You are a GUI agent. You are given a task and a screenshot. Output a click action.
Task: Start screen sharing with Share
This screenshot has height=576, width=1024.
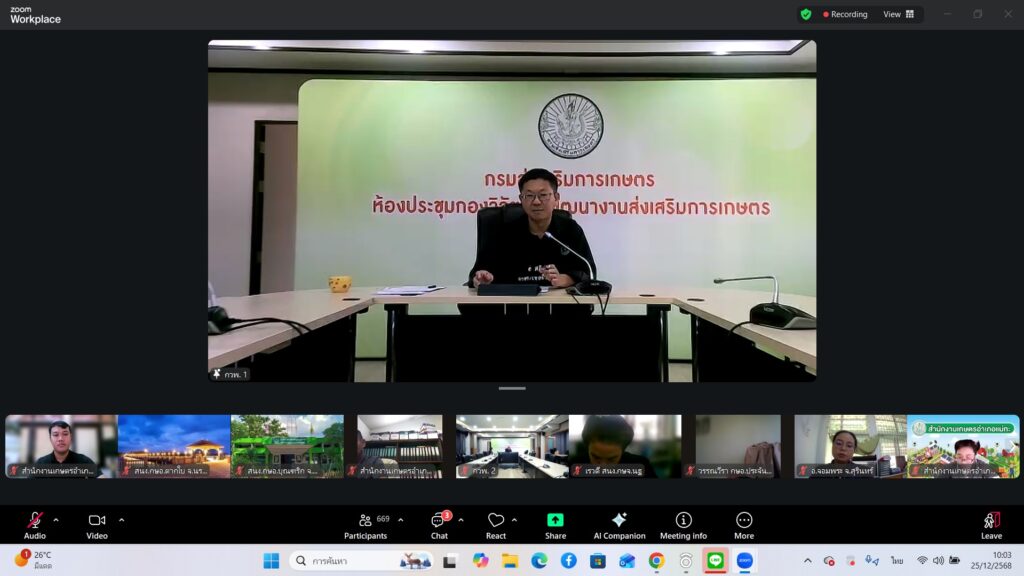555,524
